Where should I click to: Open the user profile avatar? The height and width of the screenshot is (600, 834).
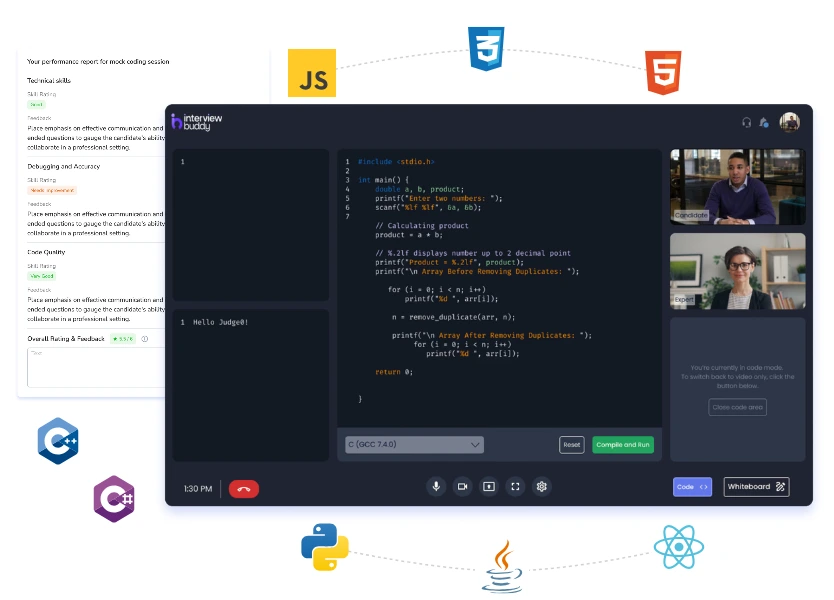(790, 122)
